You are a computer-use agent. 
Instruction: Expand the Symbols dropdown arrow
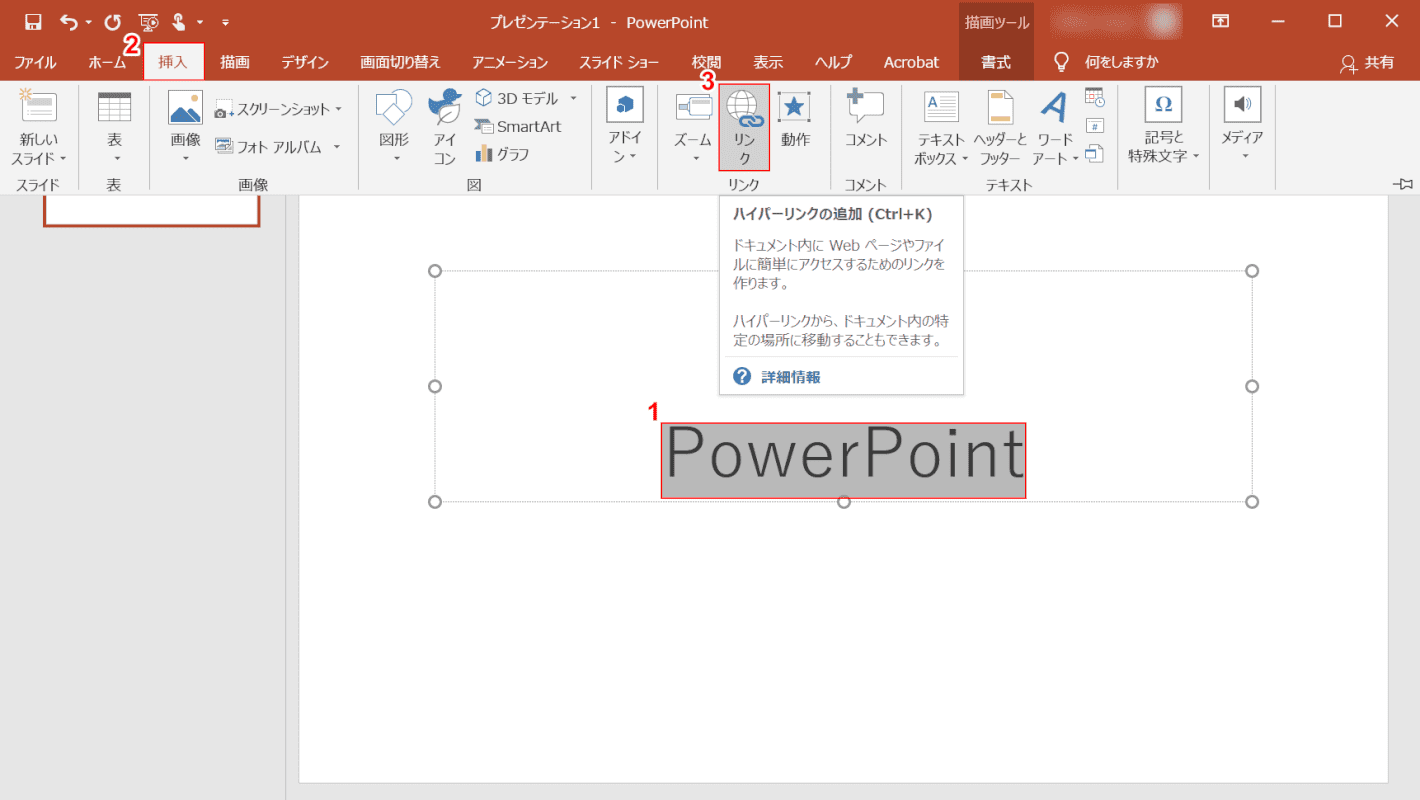click(1195, 156)
